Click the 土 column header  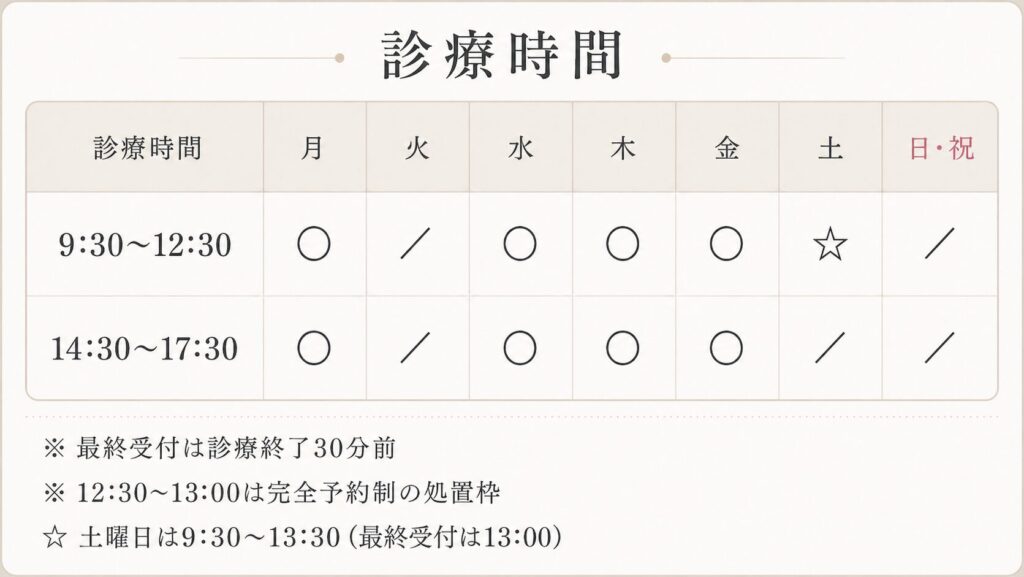[x=829, y=148]
